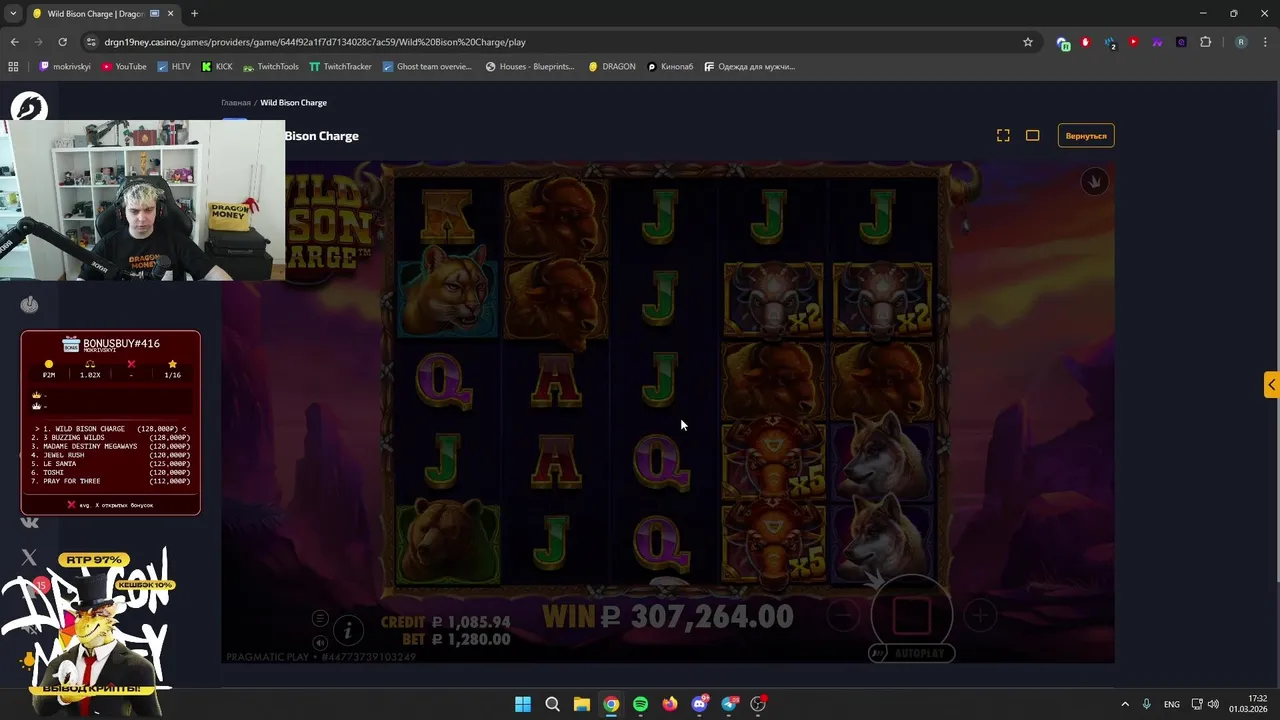This screenshot has width=1280, height=720.
Task: Open clock showing 17:32
Action: (1250, 704)
